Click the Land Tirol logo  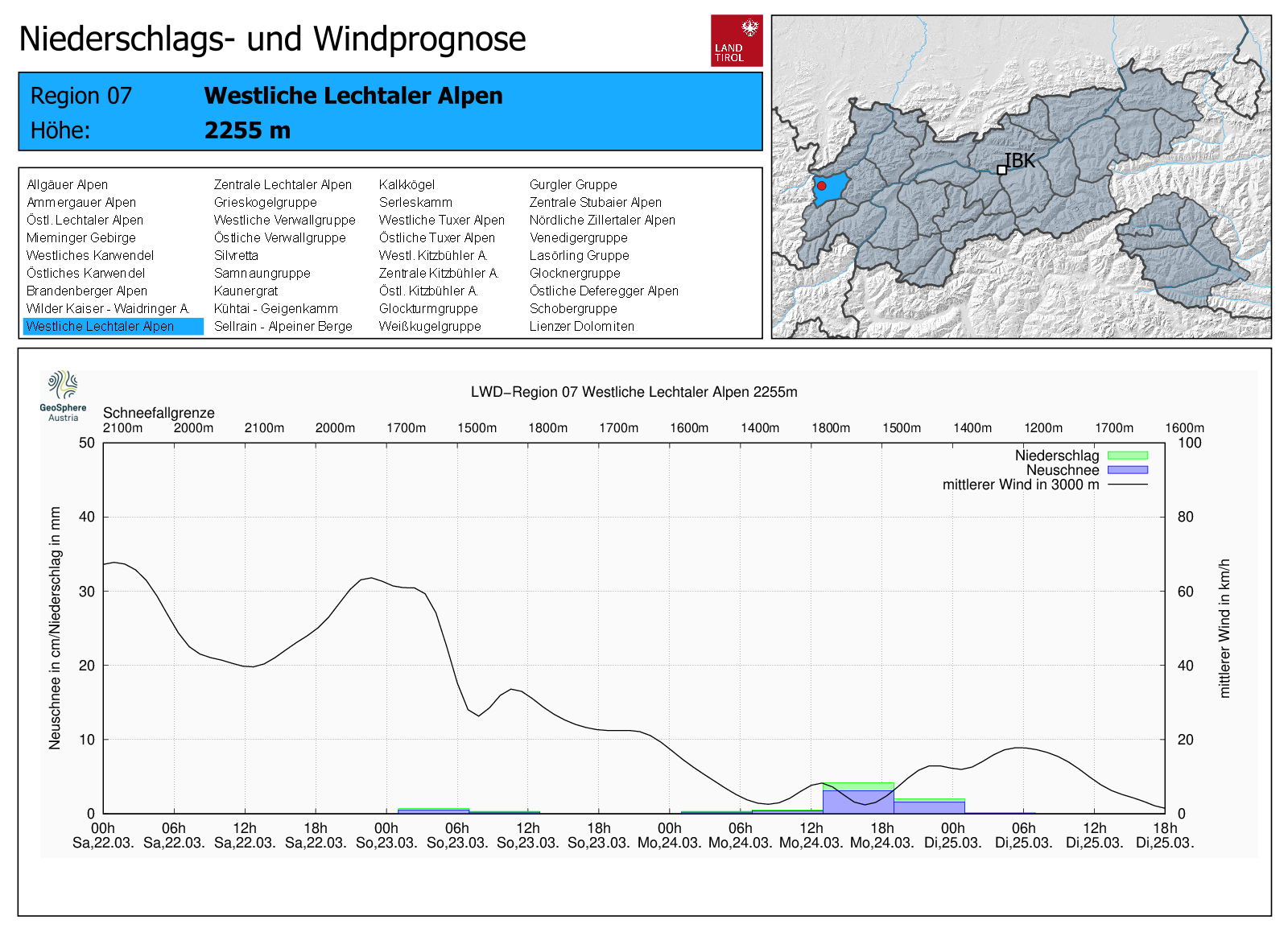(x=736, y=40)
